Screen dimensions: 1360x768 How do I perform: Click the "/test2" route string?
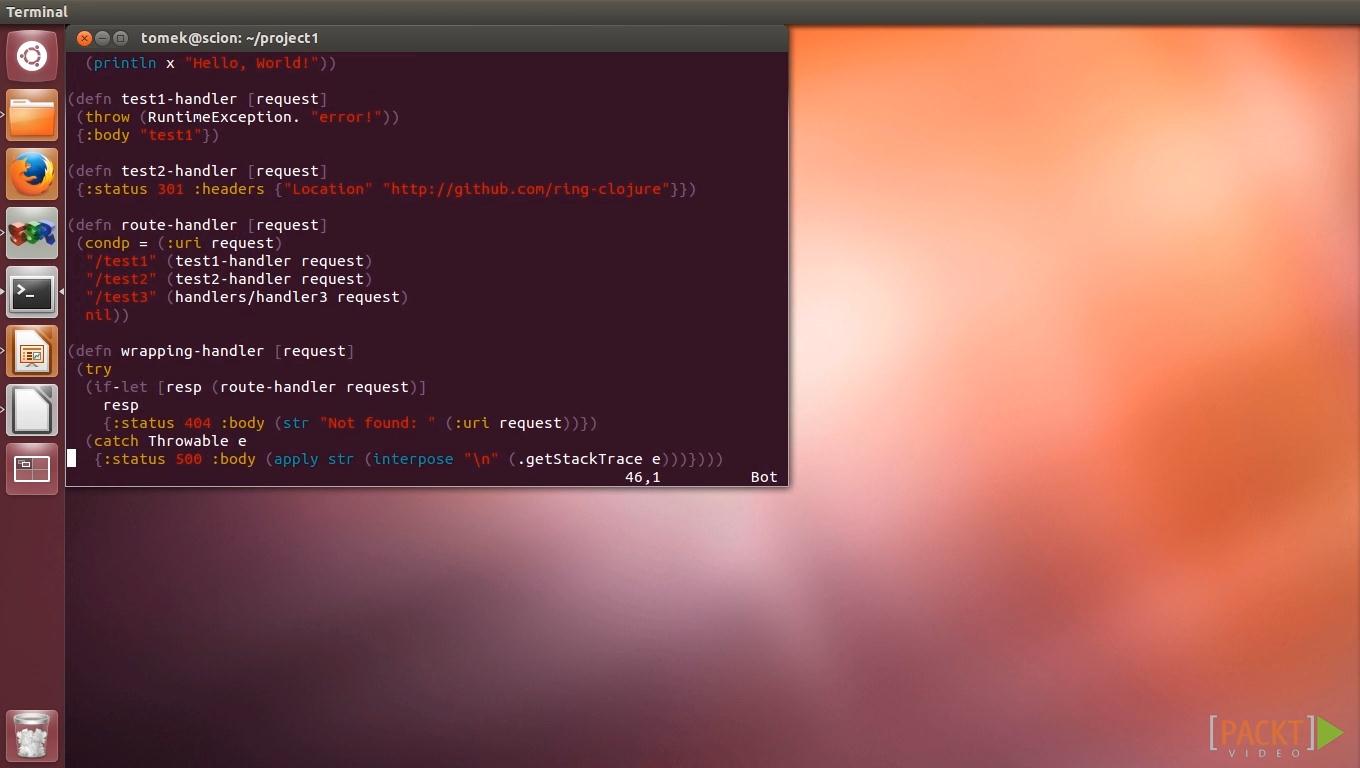coord(121,279)
